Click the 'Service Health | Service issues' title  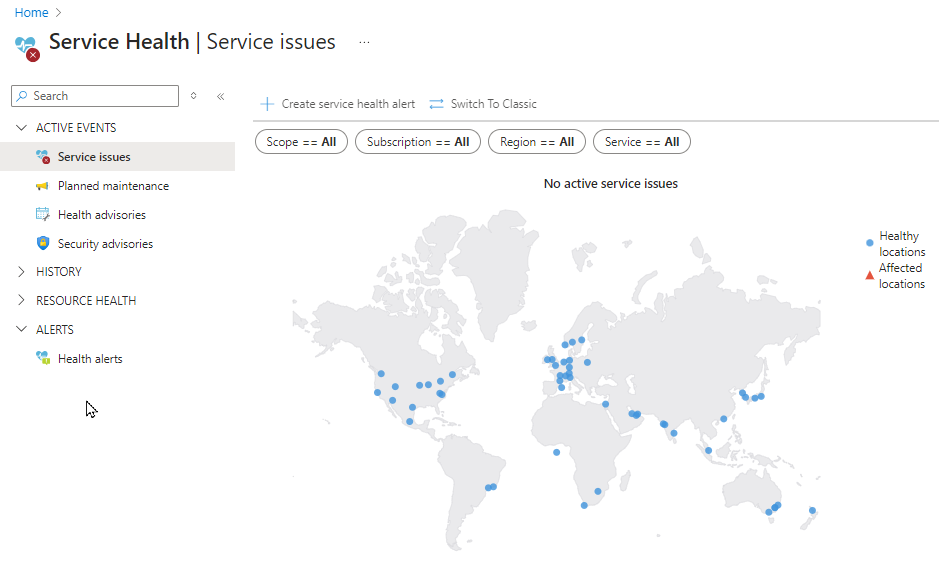[x=192, y=42]
